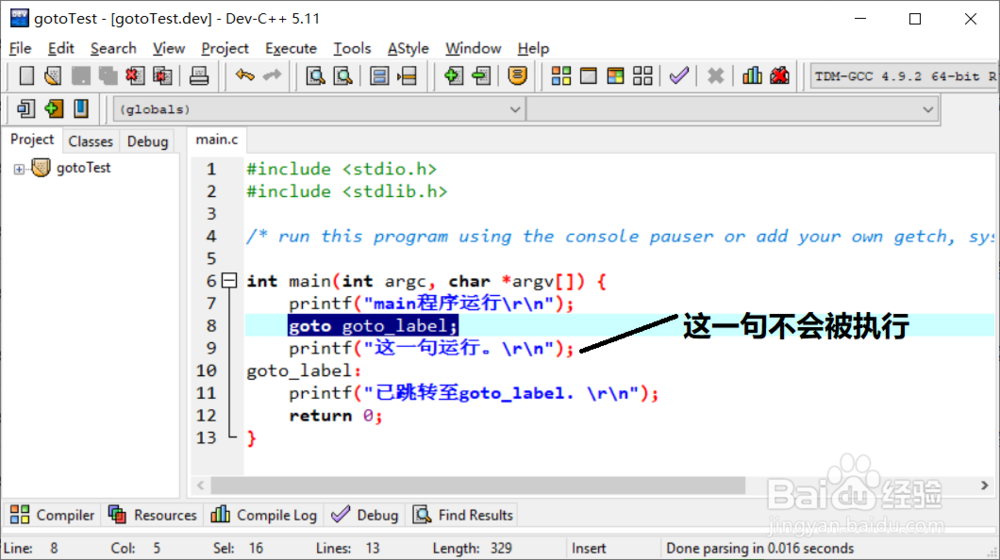
Task: Click the Replace magnifier icon
Action: point(343,76)
